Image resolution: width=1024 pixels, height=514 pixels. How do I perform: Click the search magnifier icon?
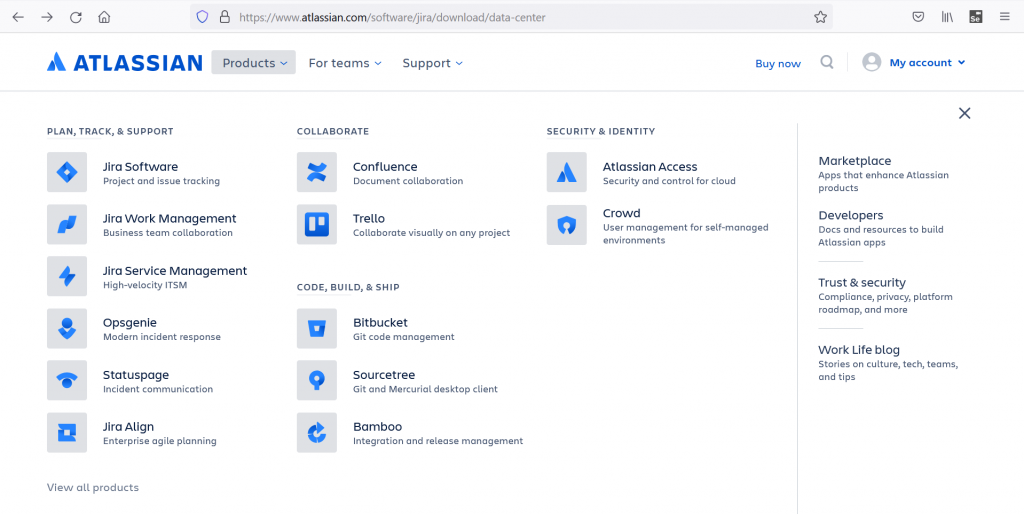(827, 62)
